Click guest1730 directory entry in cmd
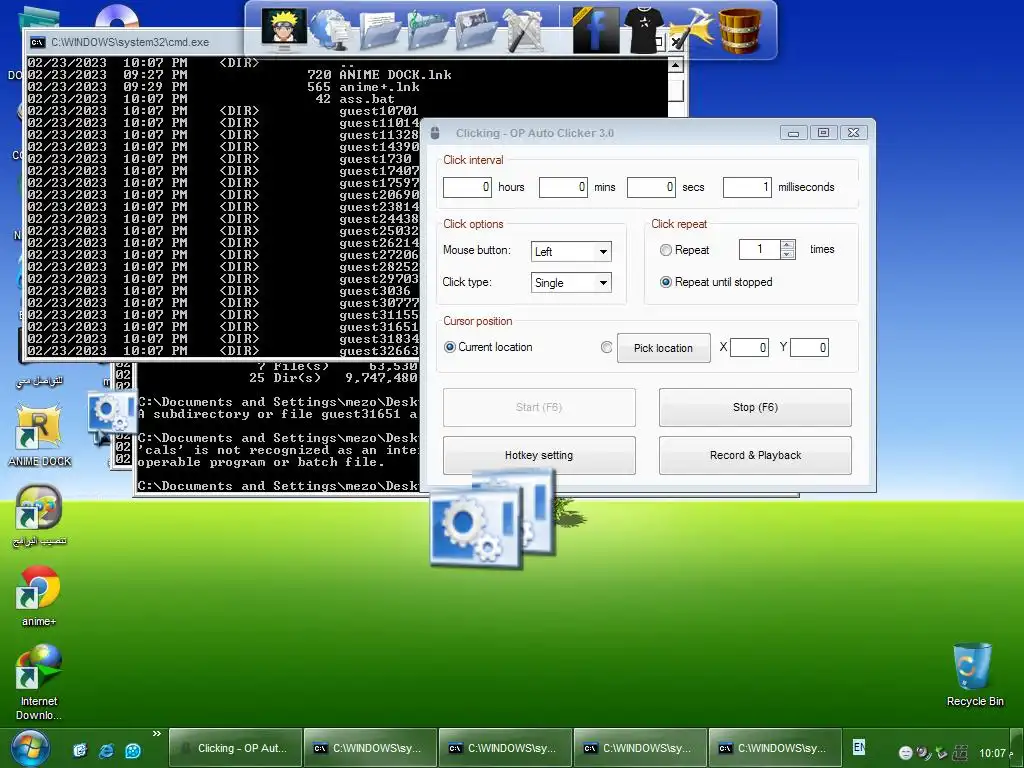Screen dimensions: 1024x768 375,159
